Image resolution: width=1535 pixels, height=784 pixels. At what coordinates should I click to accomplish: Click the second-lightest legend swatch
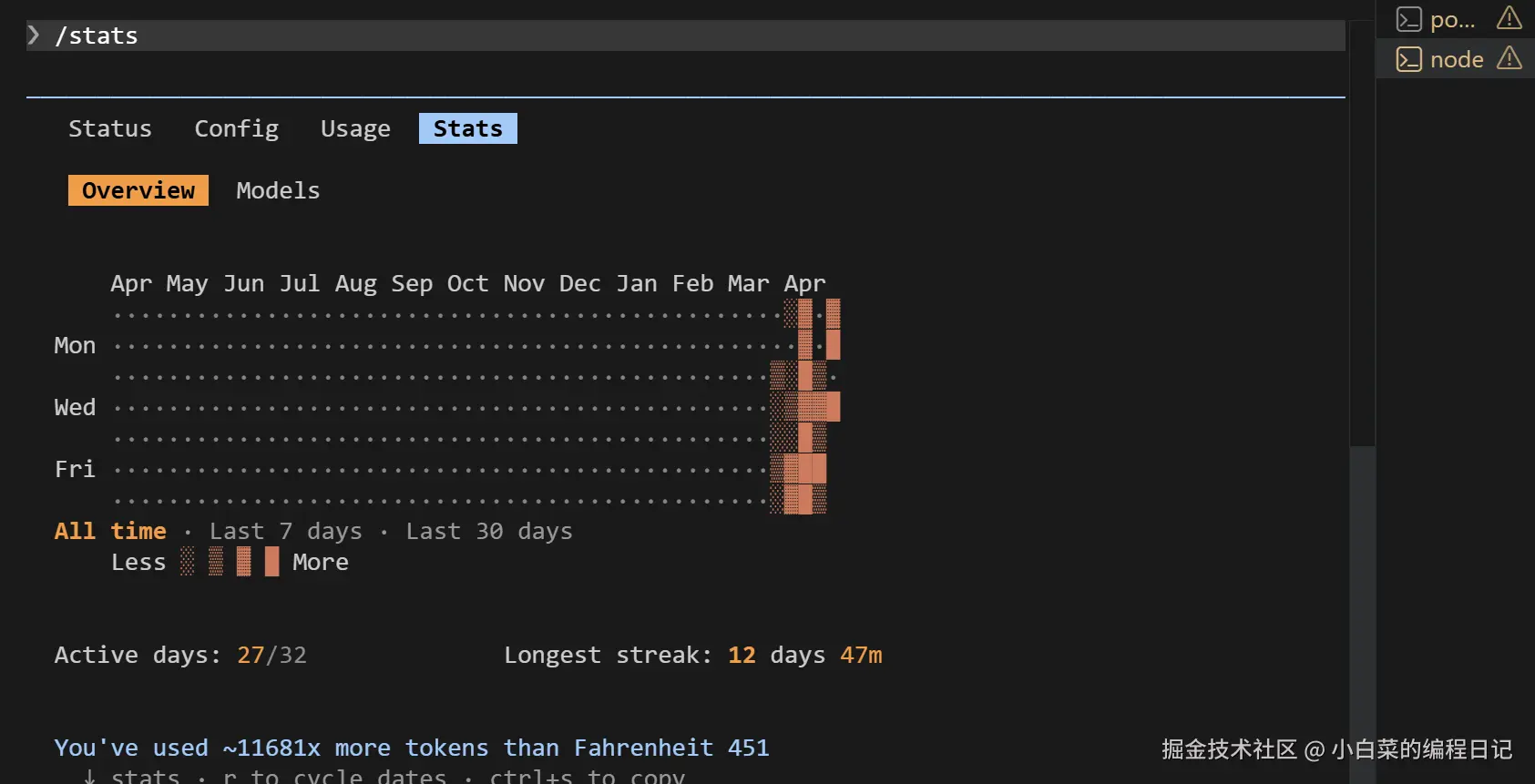(x=216, y=562)
